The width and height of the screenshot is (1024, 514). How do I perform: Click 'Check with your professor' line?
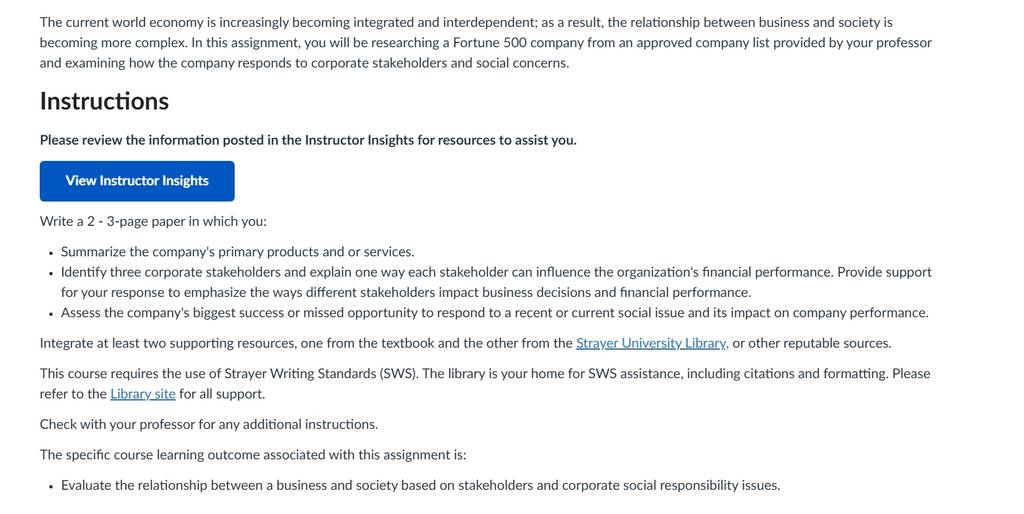pos(209,425)
